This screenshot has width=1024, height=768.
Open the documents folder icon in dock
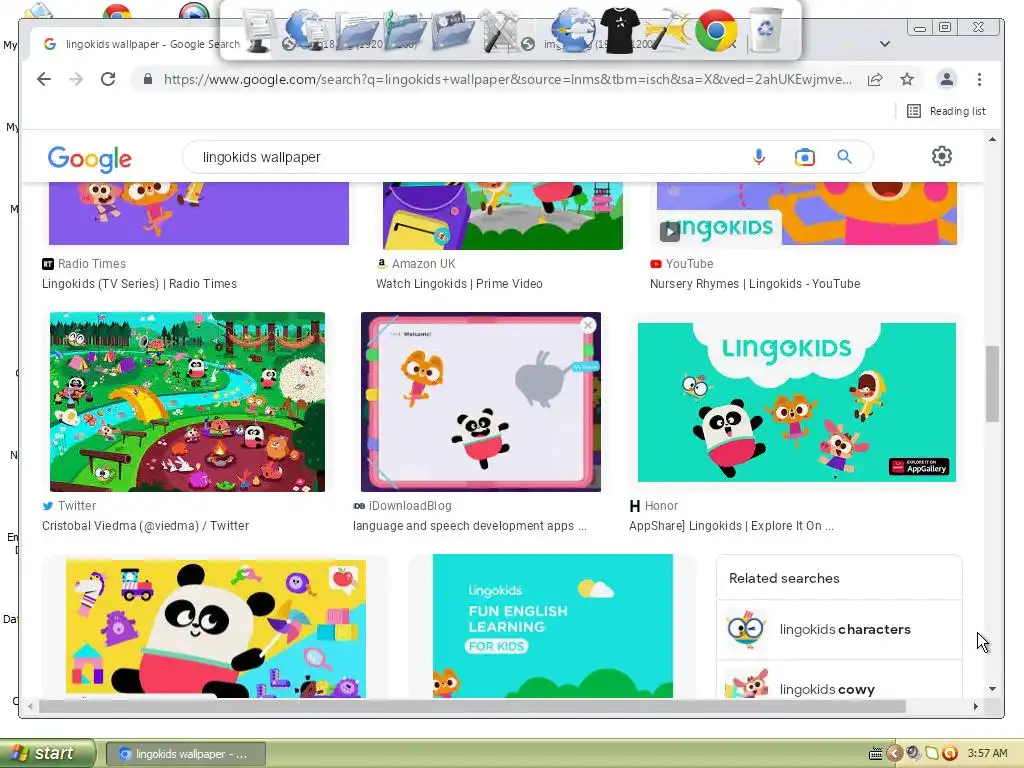[357, 31]
